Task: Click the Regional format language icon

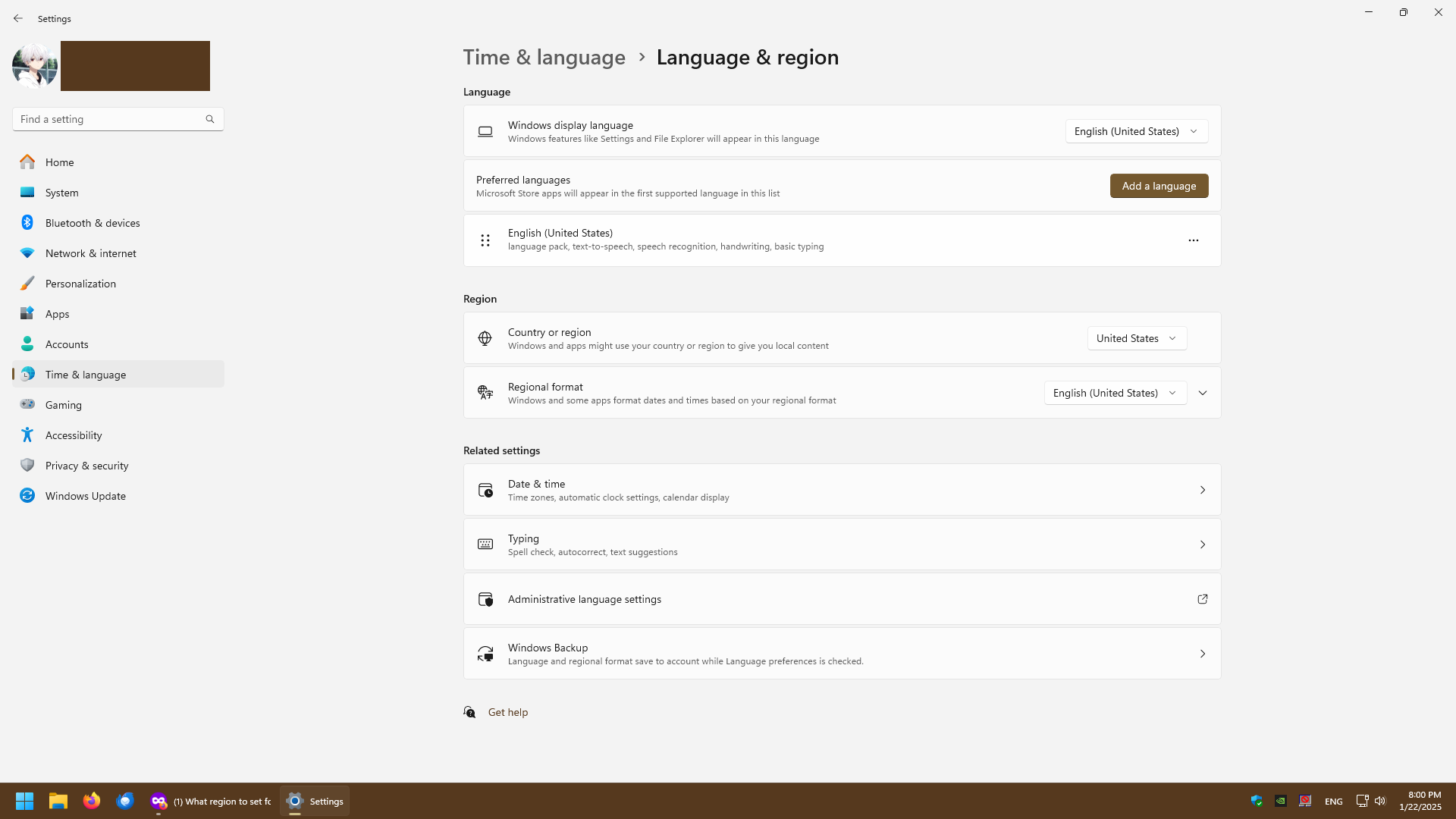Action: tap(485, 393)
